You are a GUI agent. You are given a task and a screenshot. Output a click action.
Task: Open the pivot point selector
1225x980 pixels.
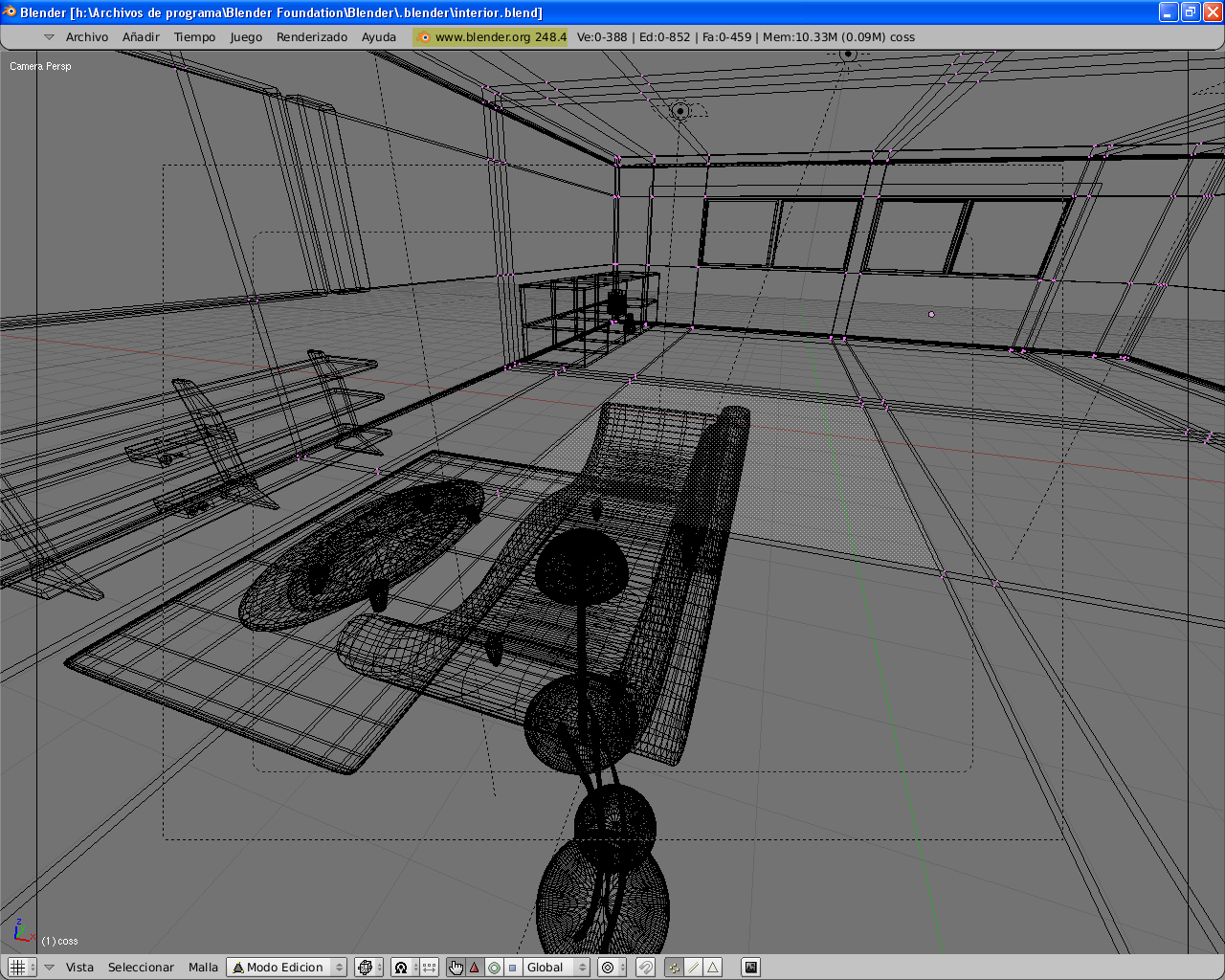point(406,968)
